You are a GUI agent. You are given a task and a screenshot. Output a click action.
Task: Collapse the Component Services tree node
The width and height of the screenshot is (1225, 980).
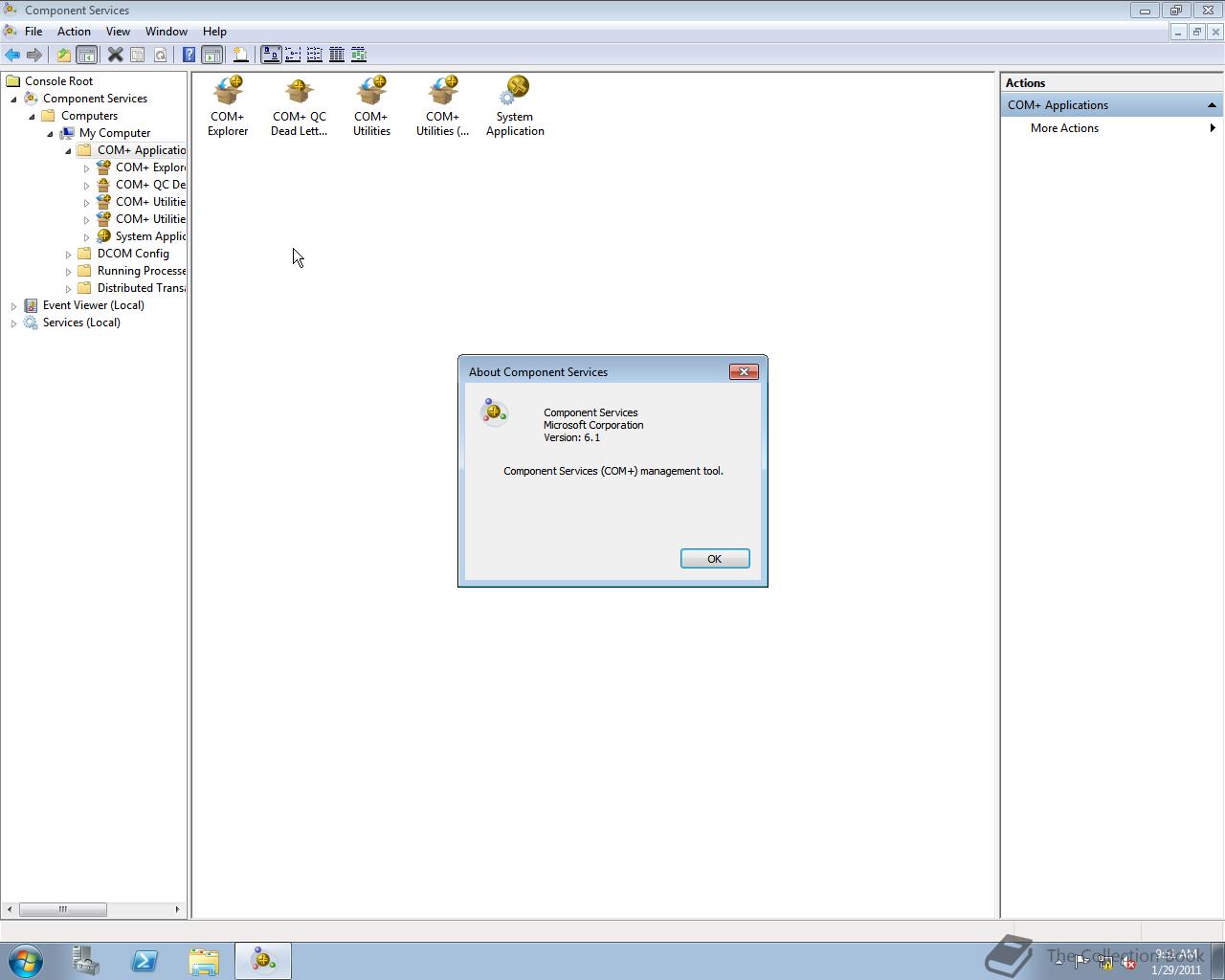tap(14, 99)
